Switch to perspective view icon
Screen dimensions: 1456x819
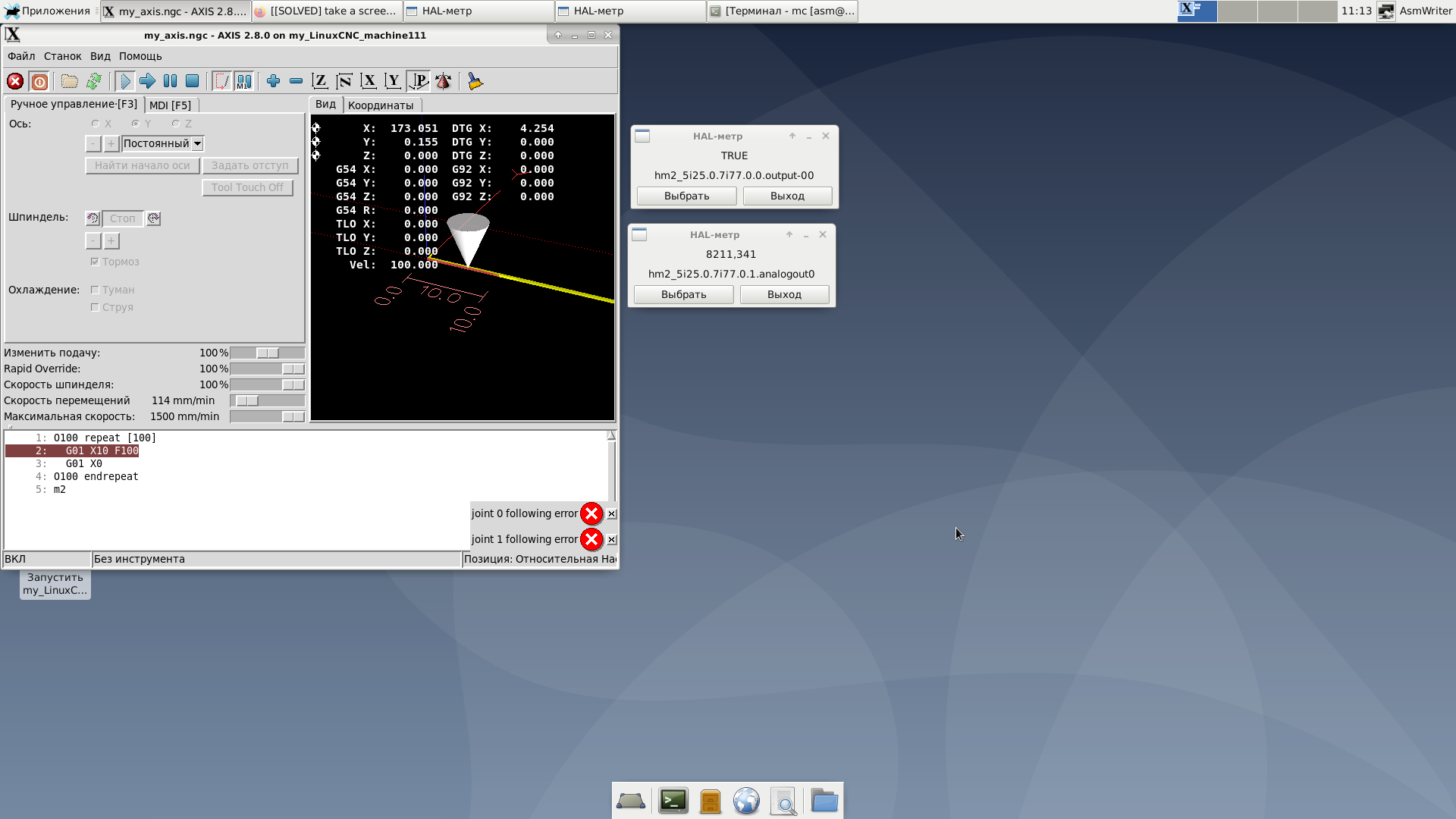(x=419, y=81)
